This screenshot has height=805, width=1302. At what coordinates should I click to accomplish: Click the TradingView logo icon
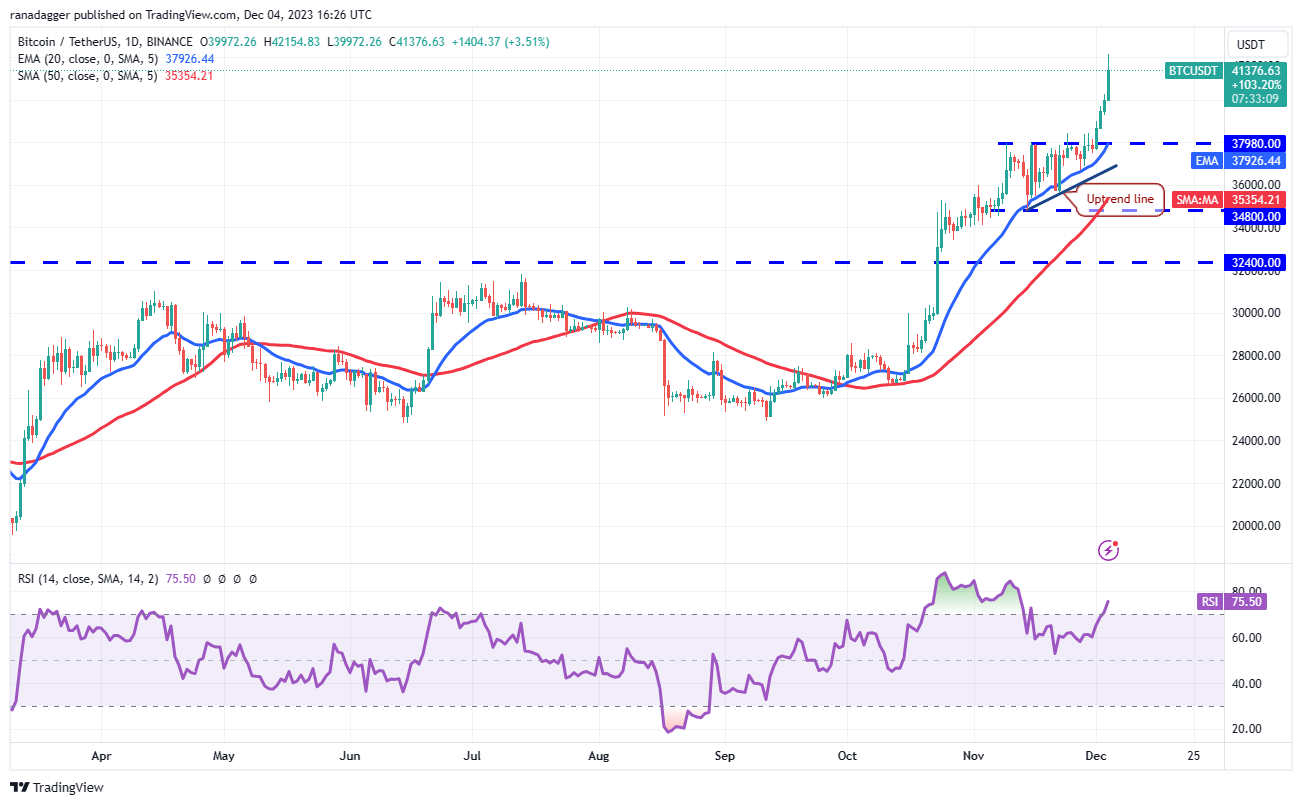click(x=22, y=788)
